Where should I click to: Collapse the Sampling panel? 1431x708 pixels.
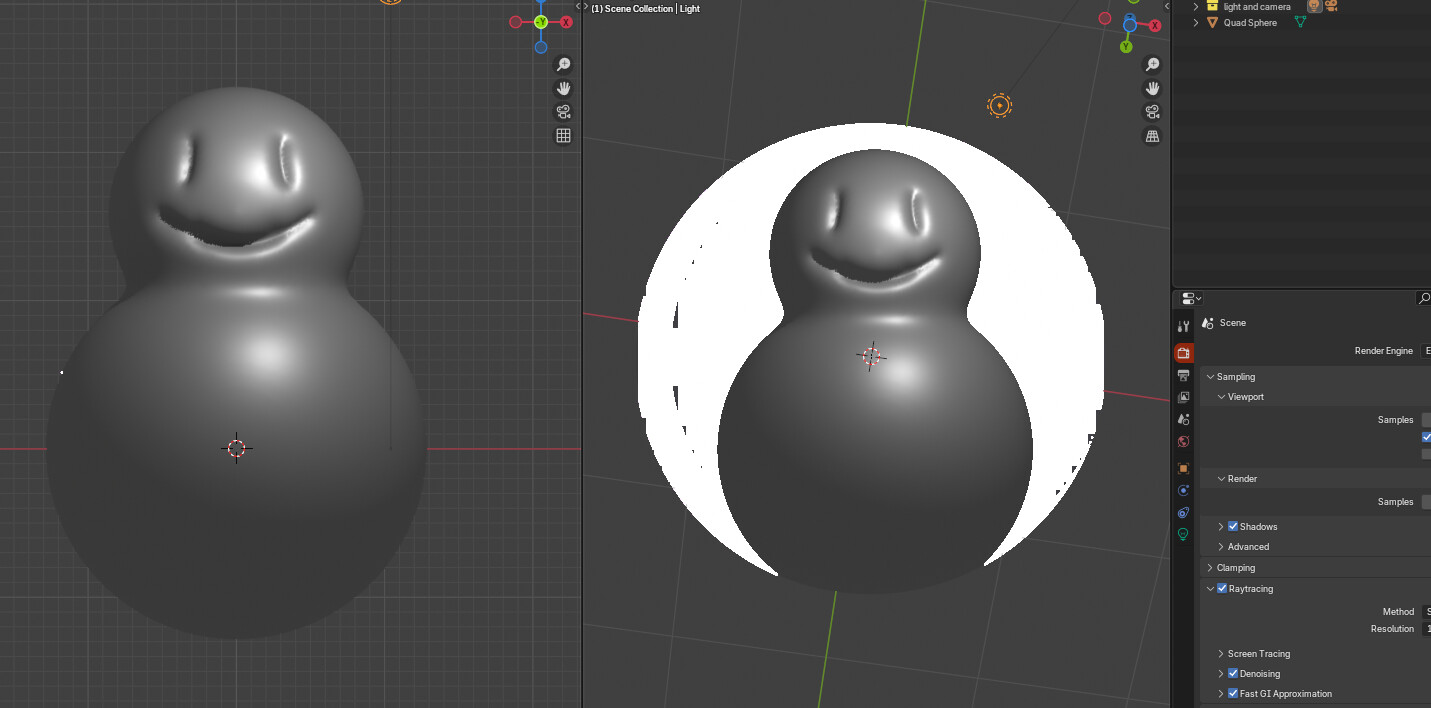(x=1210, y=377)
